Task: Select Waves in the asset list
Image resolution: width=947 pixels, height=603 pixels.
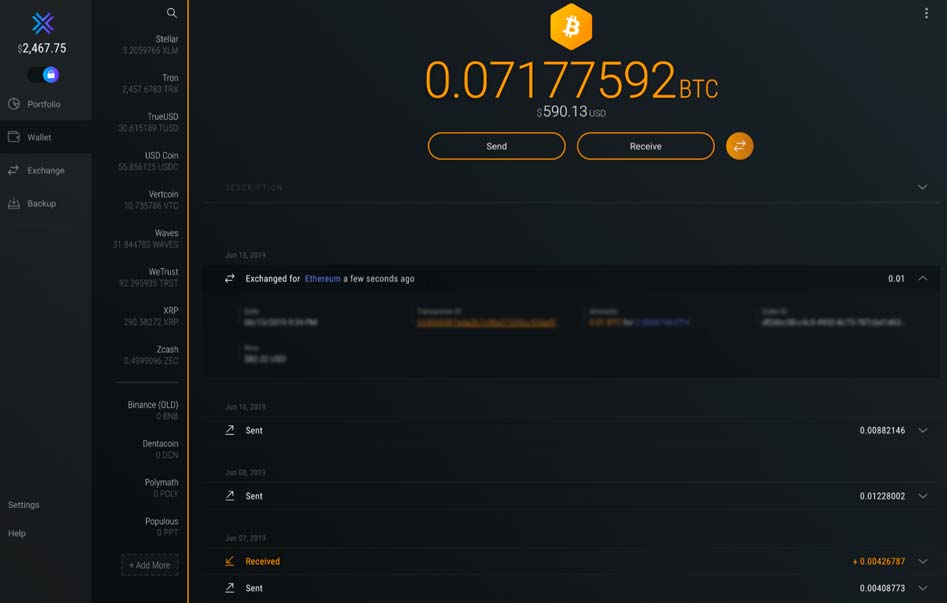Action: click(x=145, y=239)
